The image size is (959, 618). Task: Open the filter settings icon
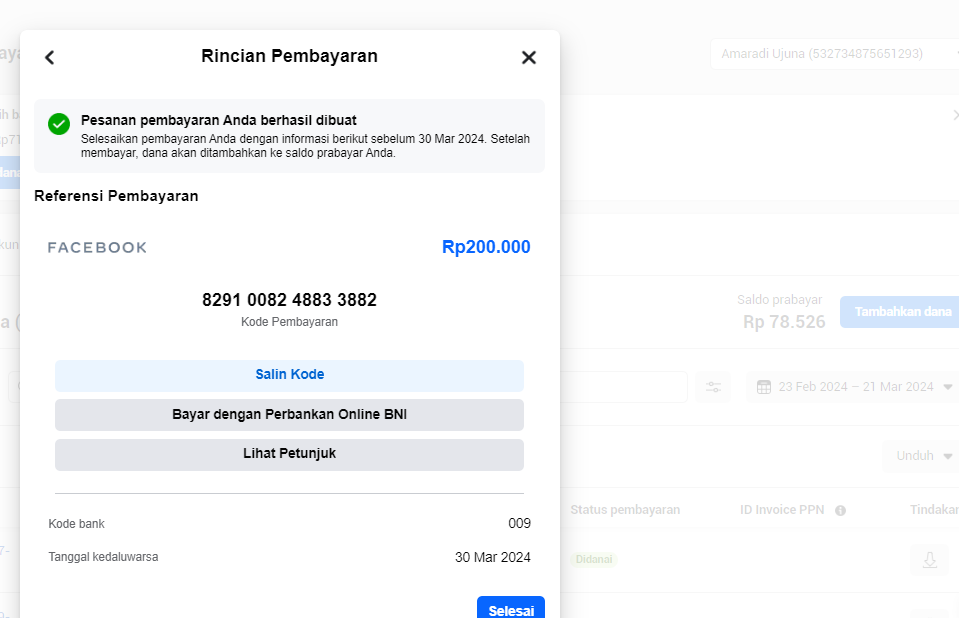point(713,387)
